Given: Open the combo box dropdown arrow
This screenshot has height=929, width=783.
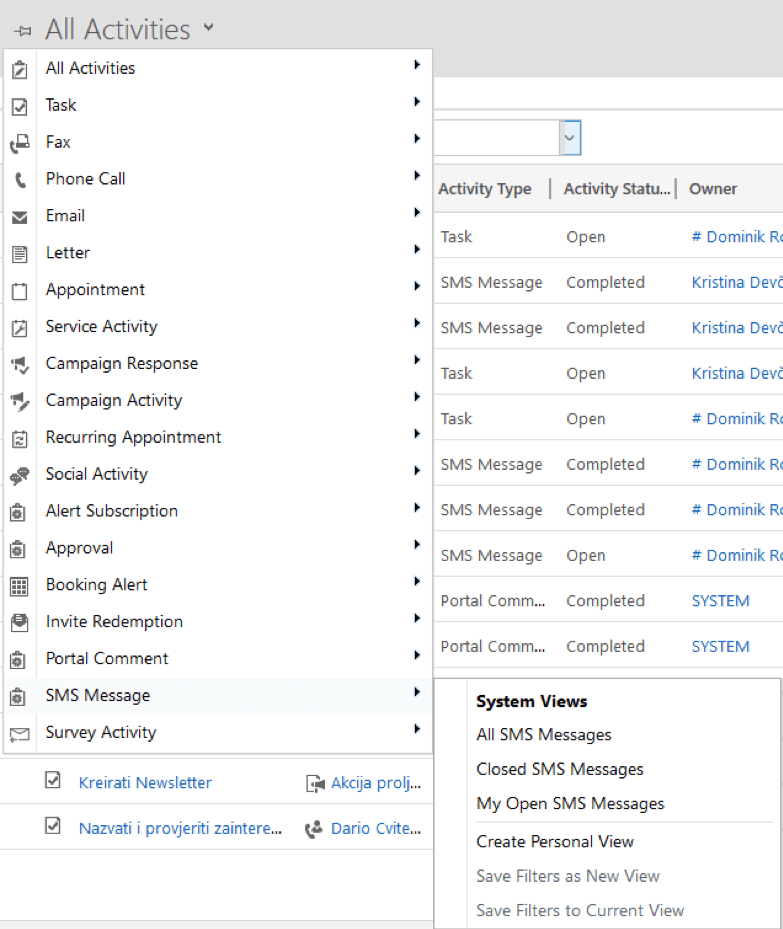Looking at the screenshot, I should (x=570, y=138).
